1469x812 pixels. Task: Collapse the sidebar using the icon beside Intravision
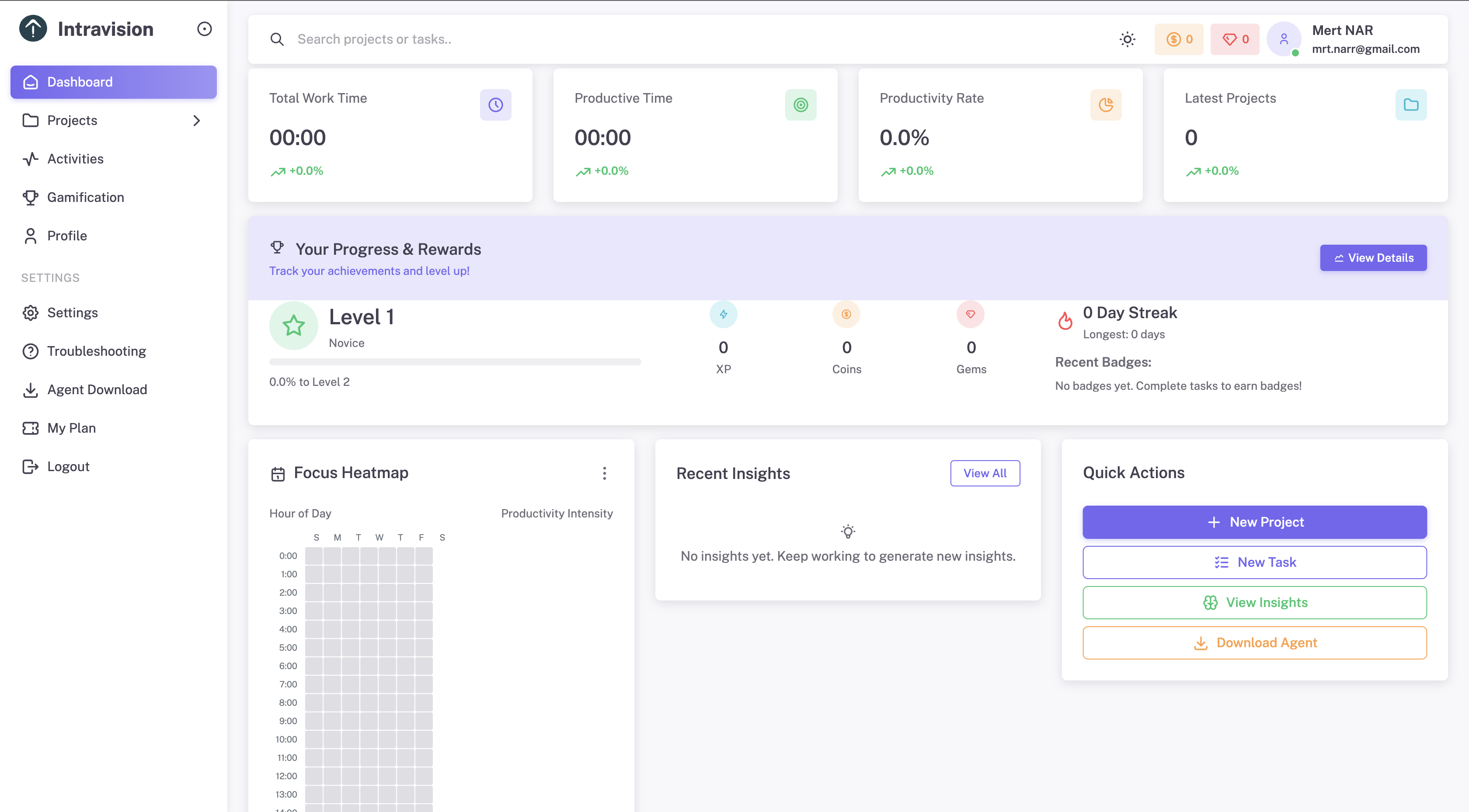tap(205, 28)
